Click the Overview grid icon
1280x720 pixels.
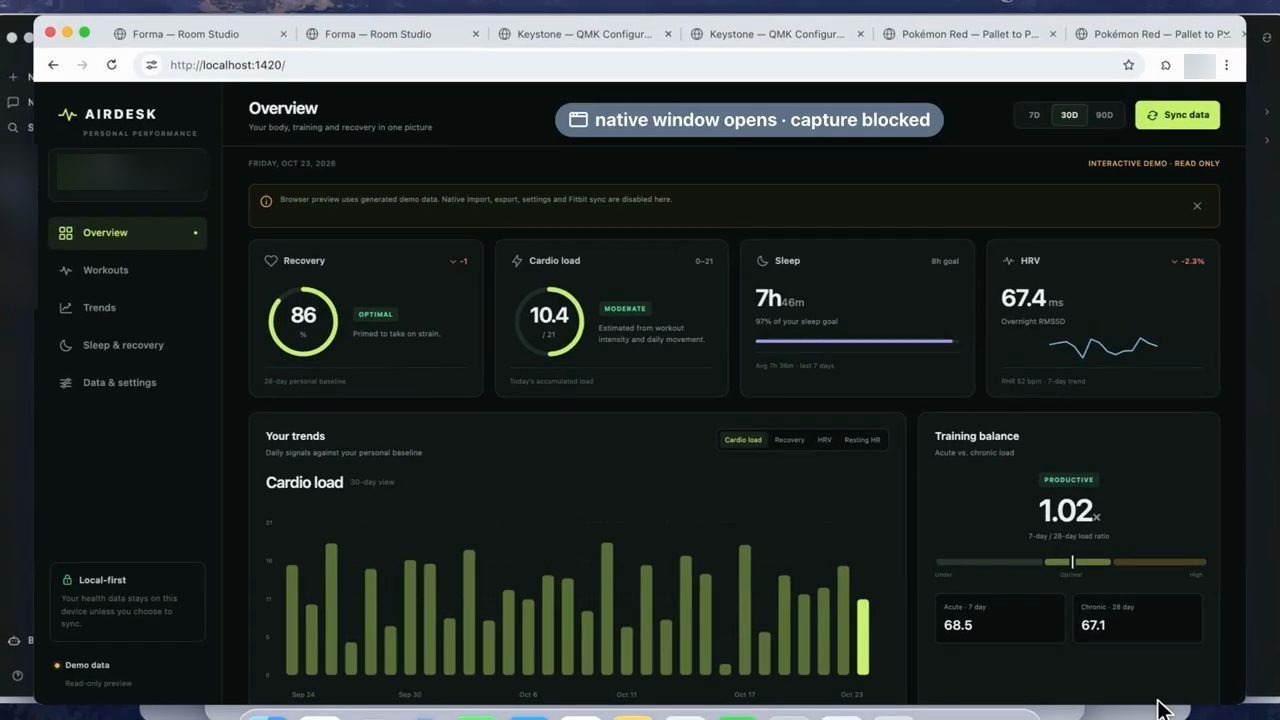point(66,233)
